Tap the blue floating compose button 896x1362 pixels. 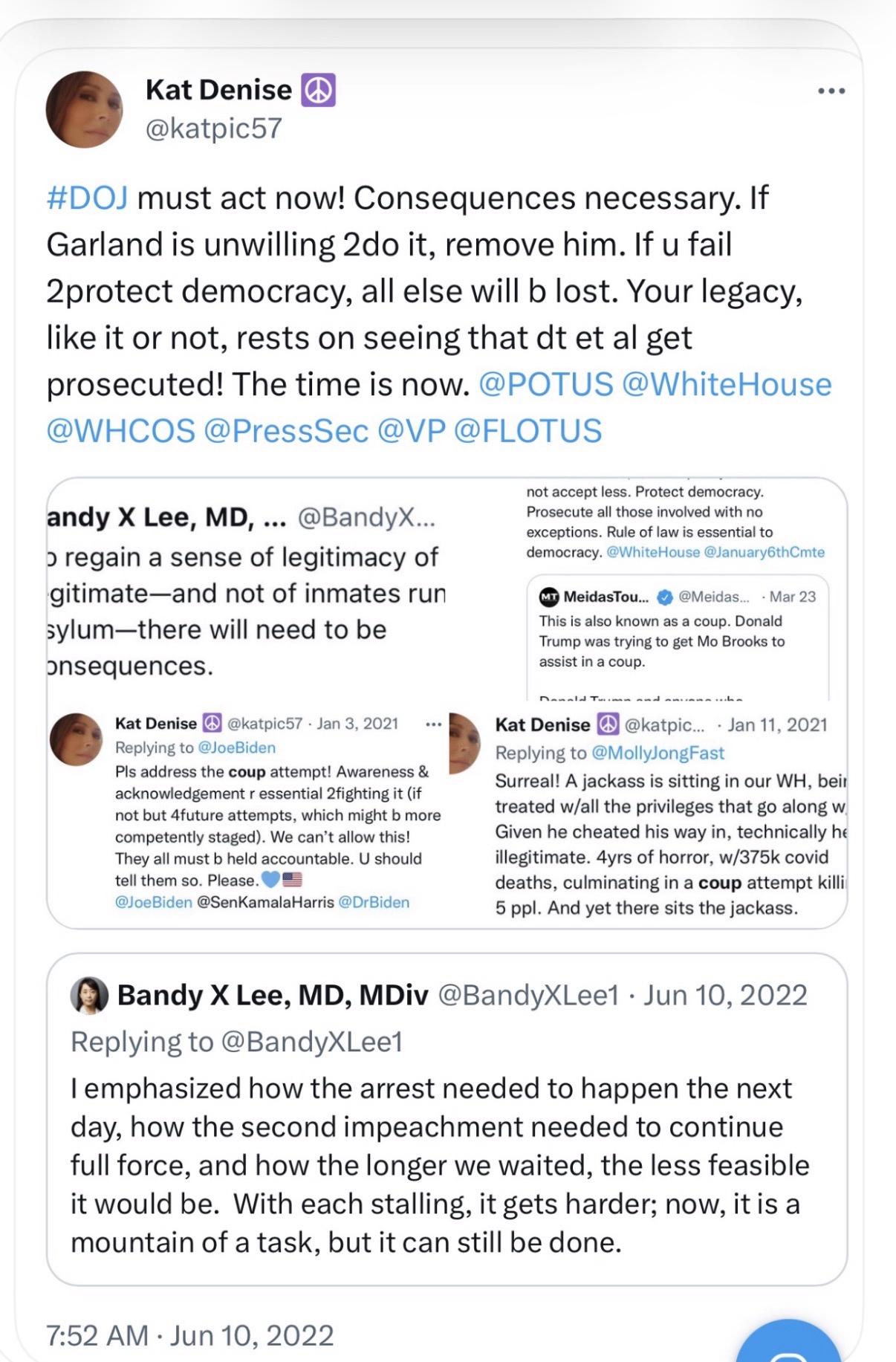click(x=788, y=1346)
